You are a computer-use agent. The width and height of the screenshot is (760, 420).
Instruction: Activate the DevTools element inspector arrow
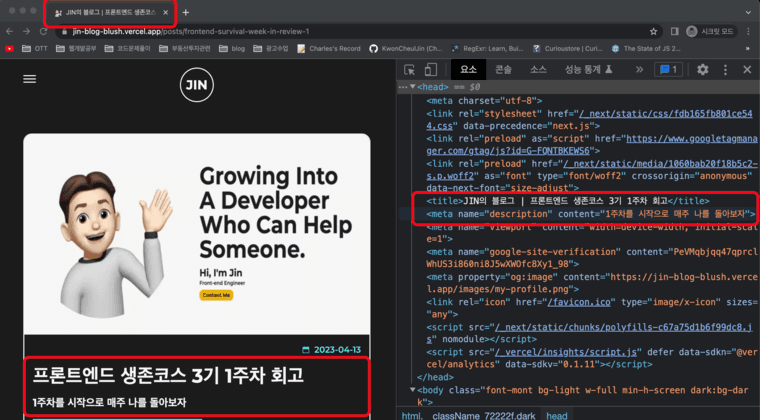click(x=410, y=70)
